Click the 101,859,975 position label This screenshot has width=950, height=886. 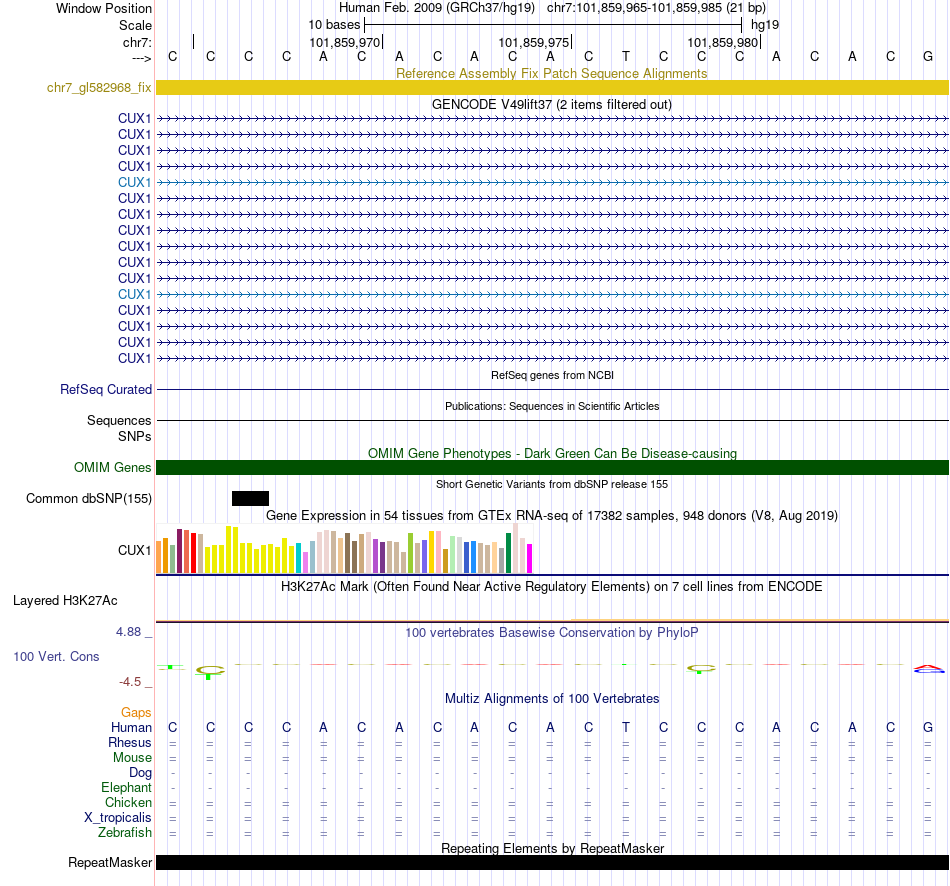[x=534, y=42]
